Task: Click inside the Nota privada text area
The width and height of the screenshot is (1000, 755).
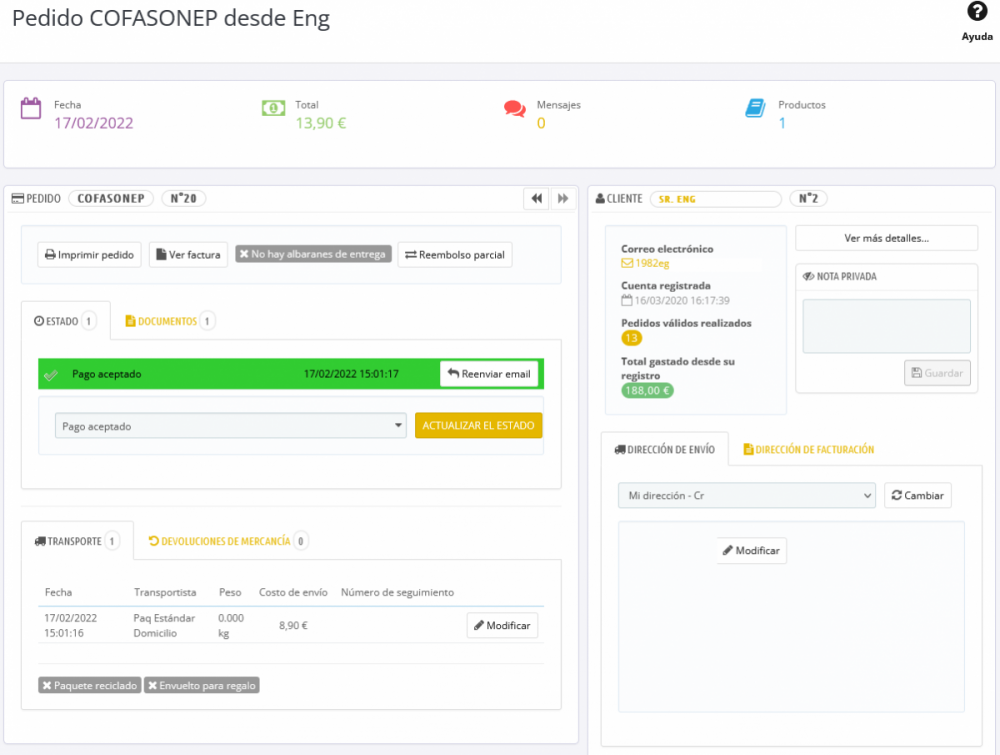Action: [x=886, y=326]
